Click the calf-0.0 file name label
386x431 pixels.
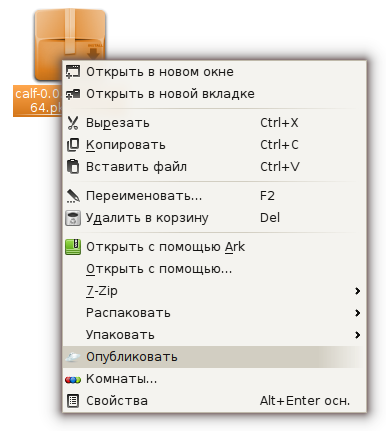38,101
